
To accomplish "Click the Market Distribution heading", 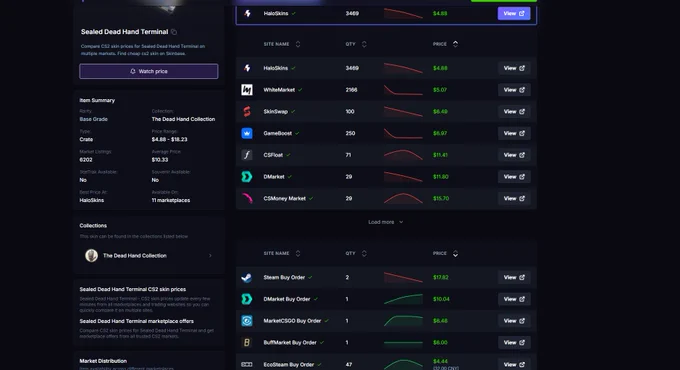I will tap(103, 361).
